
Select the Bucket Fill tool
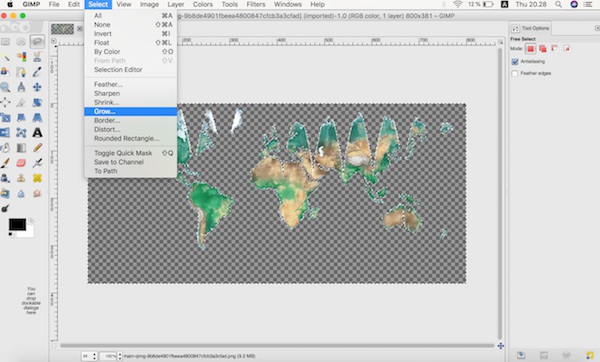[5, 148]
